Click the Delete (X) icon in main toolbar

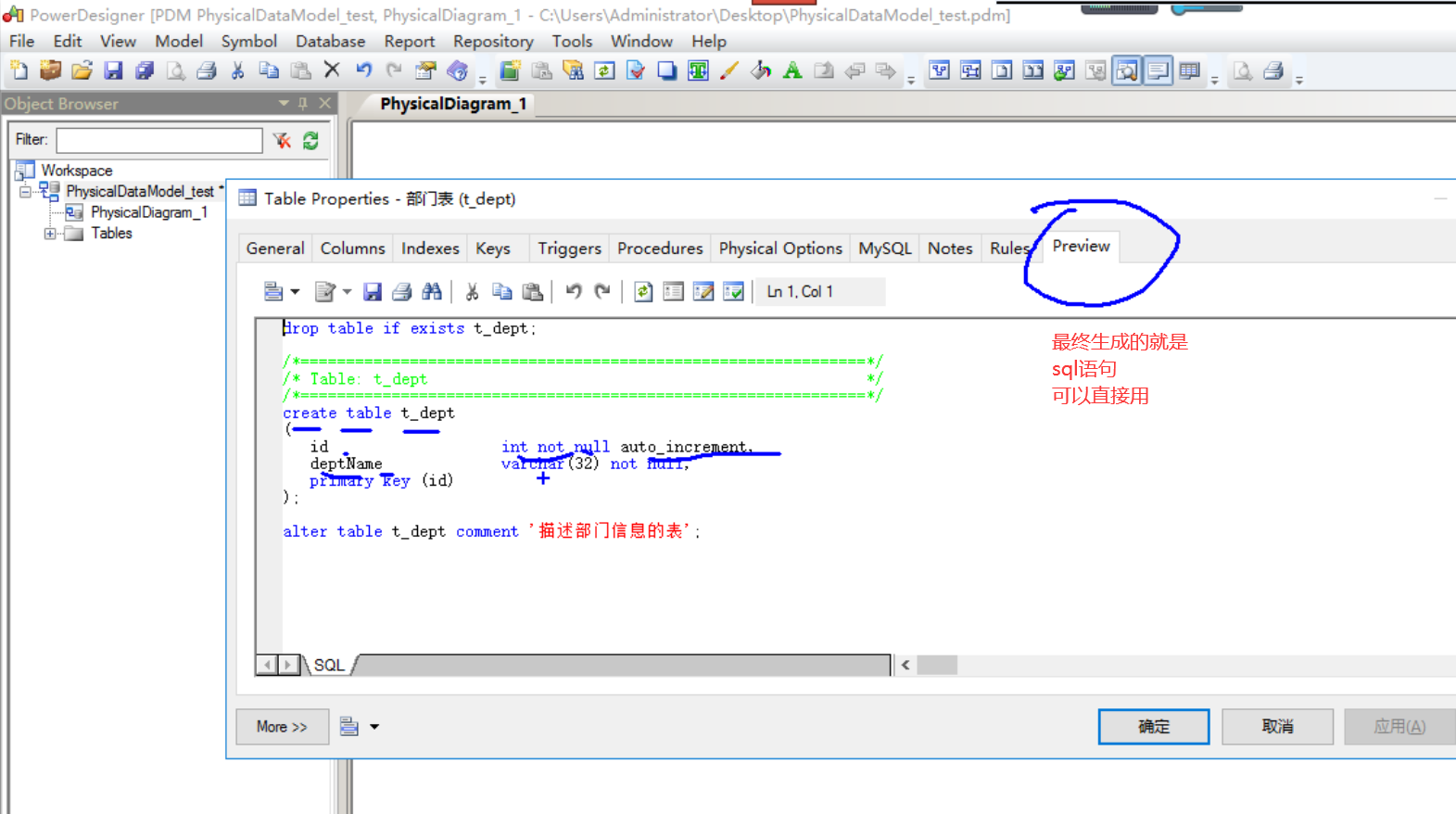tap(332, 70)
